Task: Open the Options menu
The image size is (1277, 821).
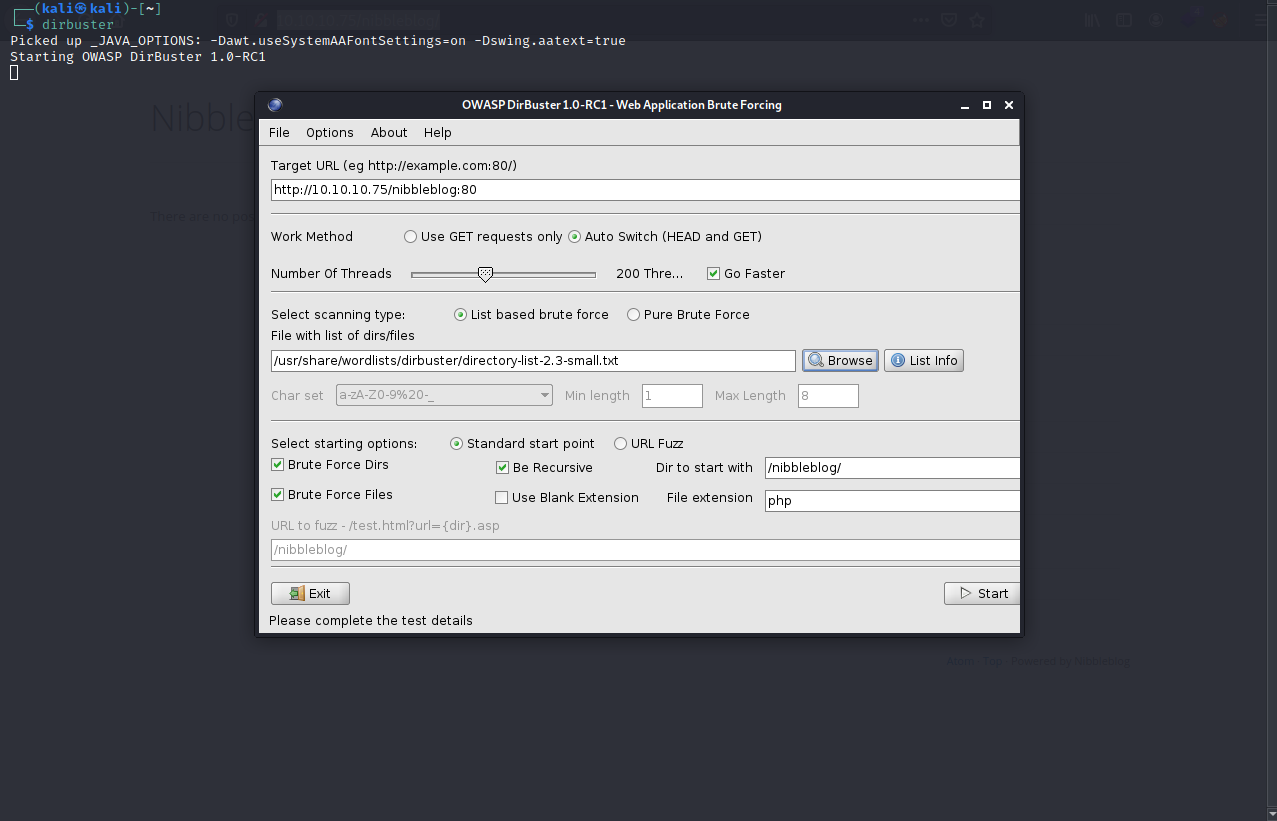Action: pyautogui.click(x=330, y=132)
